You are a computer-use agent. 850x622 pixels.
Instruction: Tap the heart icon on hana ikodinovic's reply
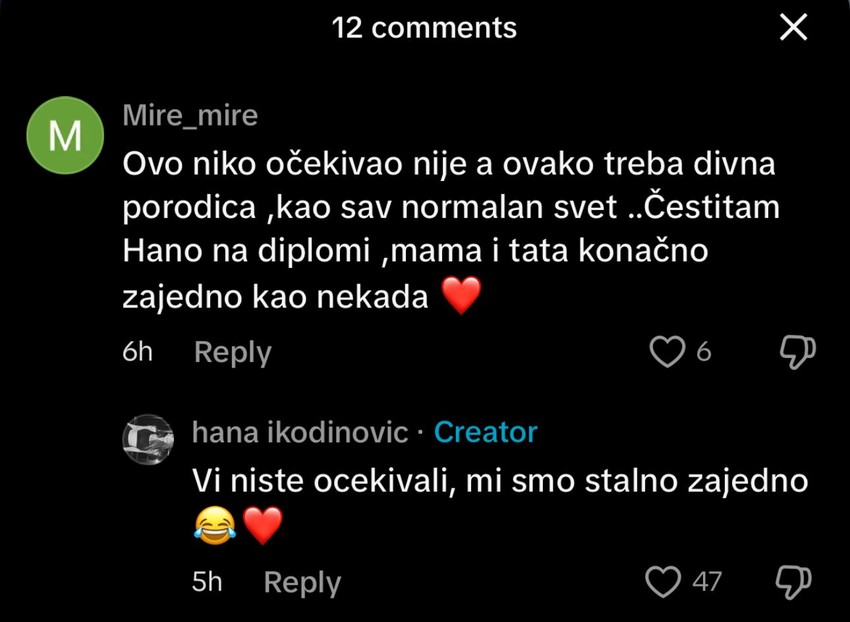point(663,581)
